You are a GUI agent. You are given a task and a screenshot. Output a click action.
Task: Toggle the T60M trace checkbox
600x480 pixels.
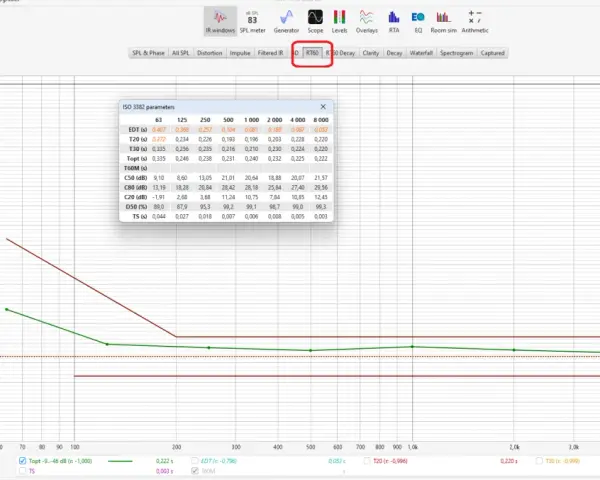pyautogui.click(x=195, y=471)
